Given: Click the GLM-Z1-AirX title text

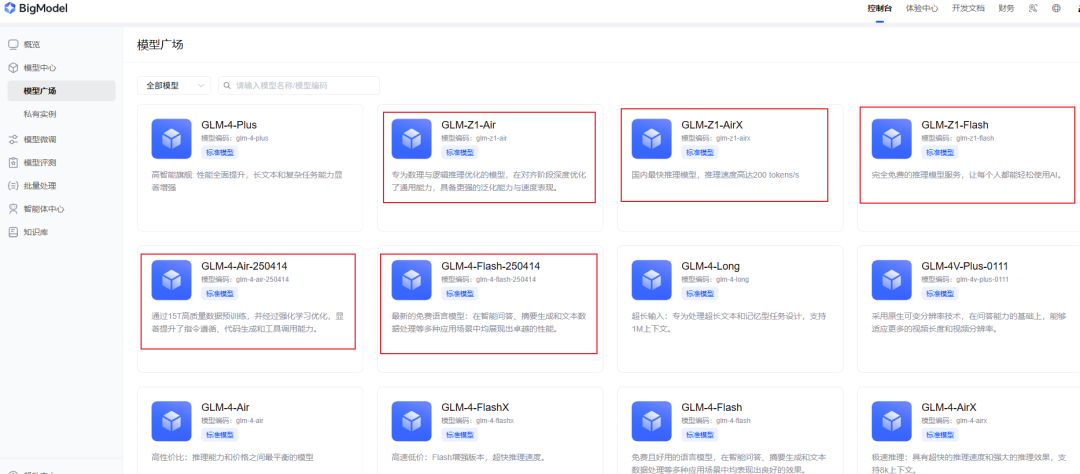Looking at the screenshot, I should tap(712, 125).
